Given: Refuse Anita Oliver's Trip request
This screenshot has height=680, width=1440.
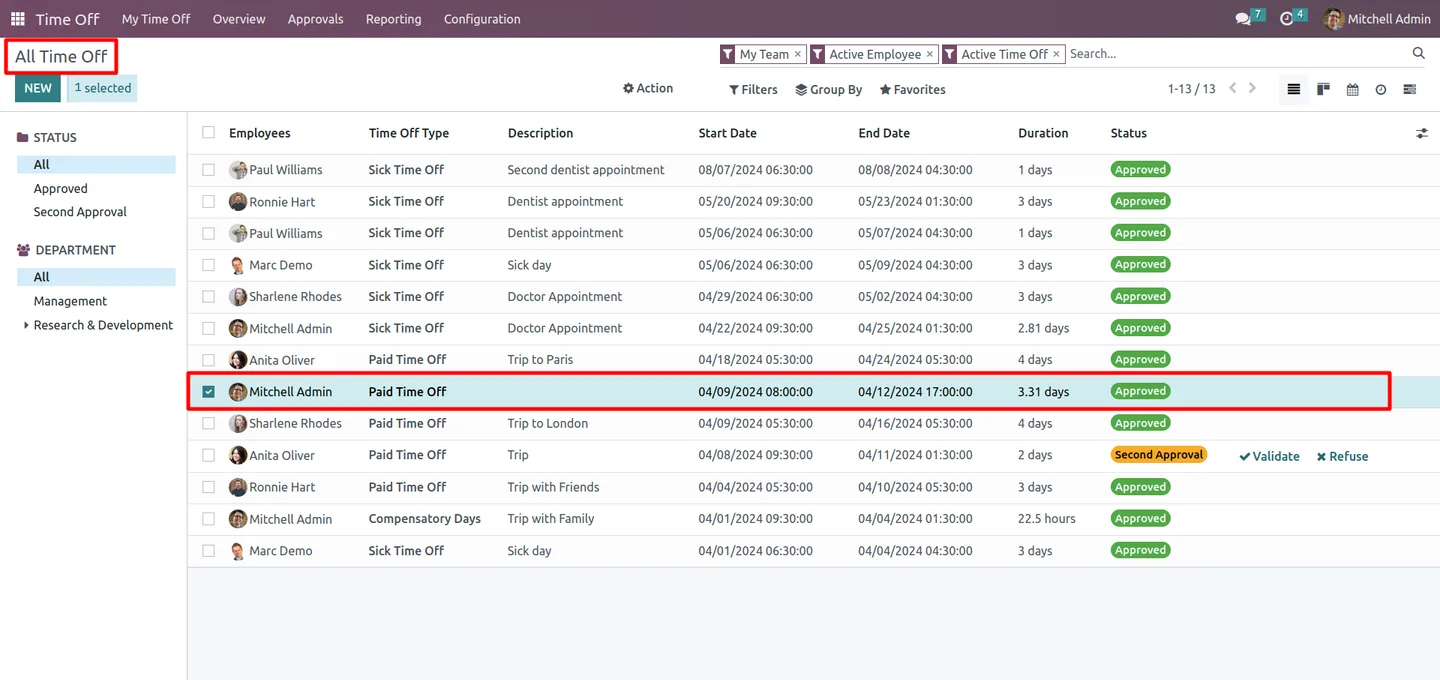Looking at the screenshot, I should pos(1342,456).
